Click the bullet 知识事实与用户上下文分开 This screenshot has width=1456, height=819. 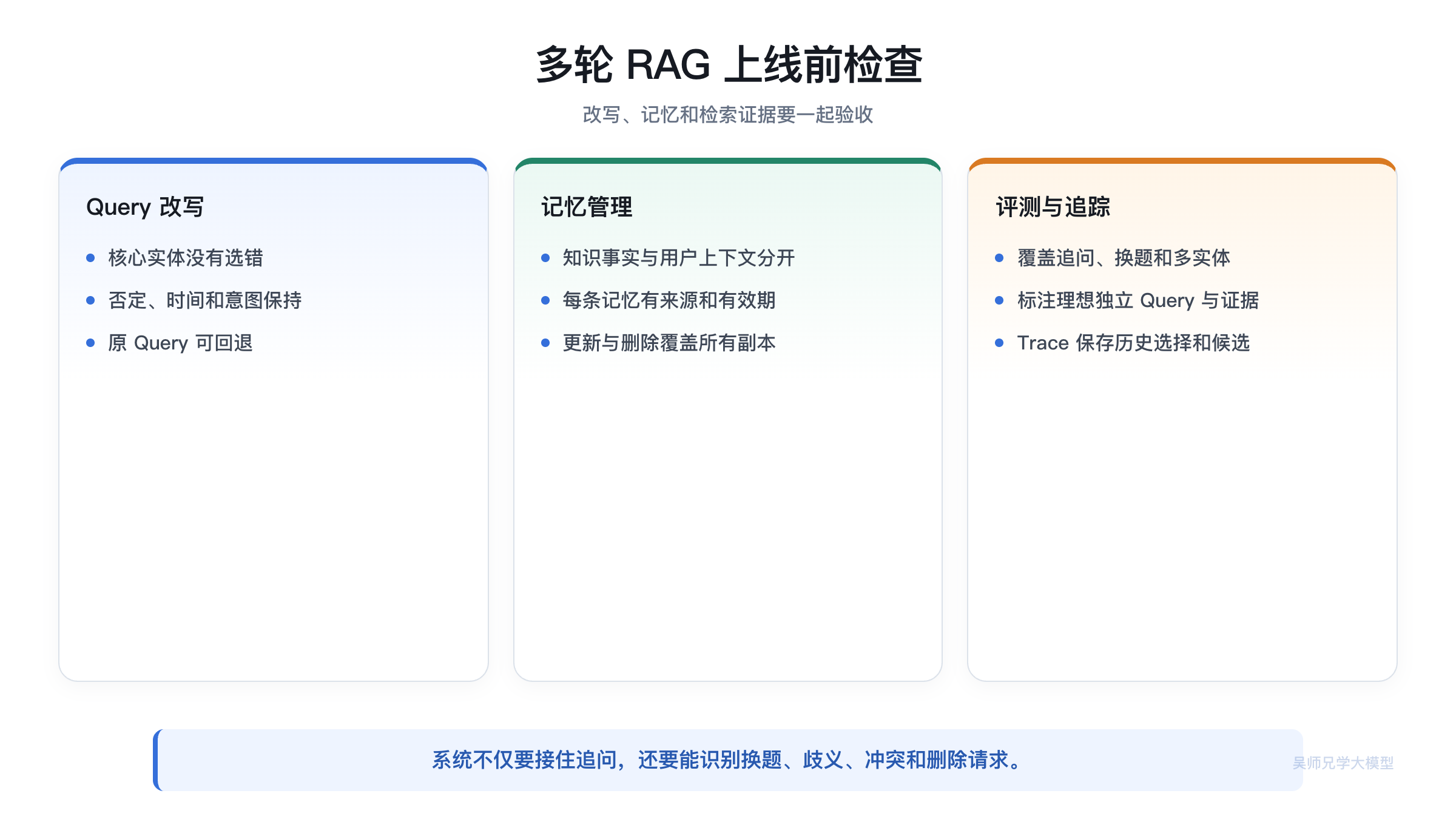[679, 258]
